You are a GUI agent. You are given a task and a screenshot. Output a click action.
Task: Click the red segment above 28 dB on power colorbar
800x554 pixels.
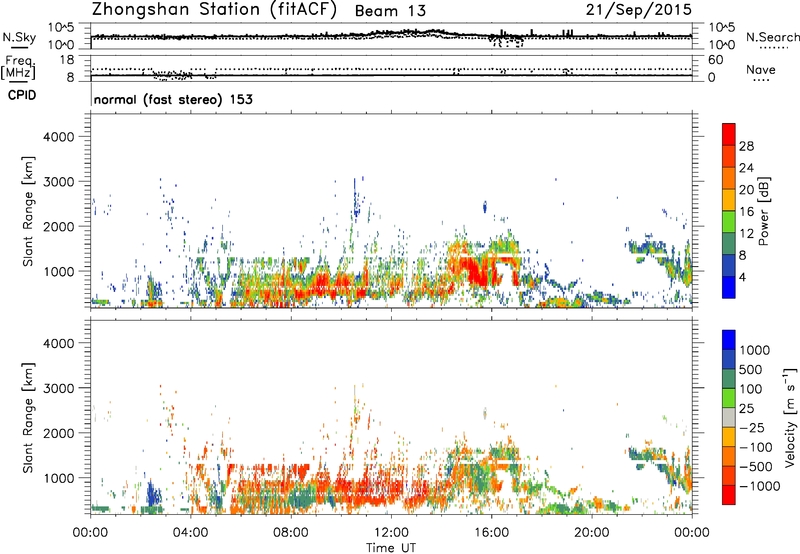tap(729, 134)
